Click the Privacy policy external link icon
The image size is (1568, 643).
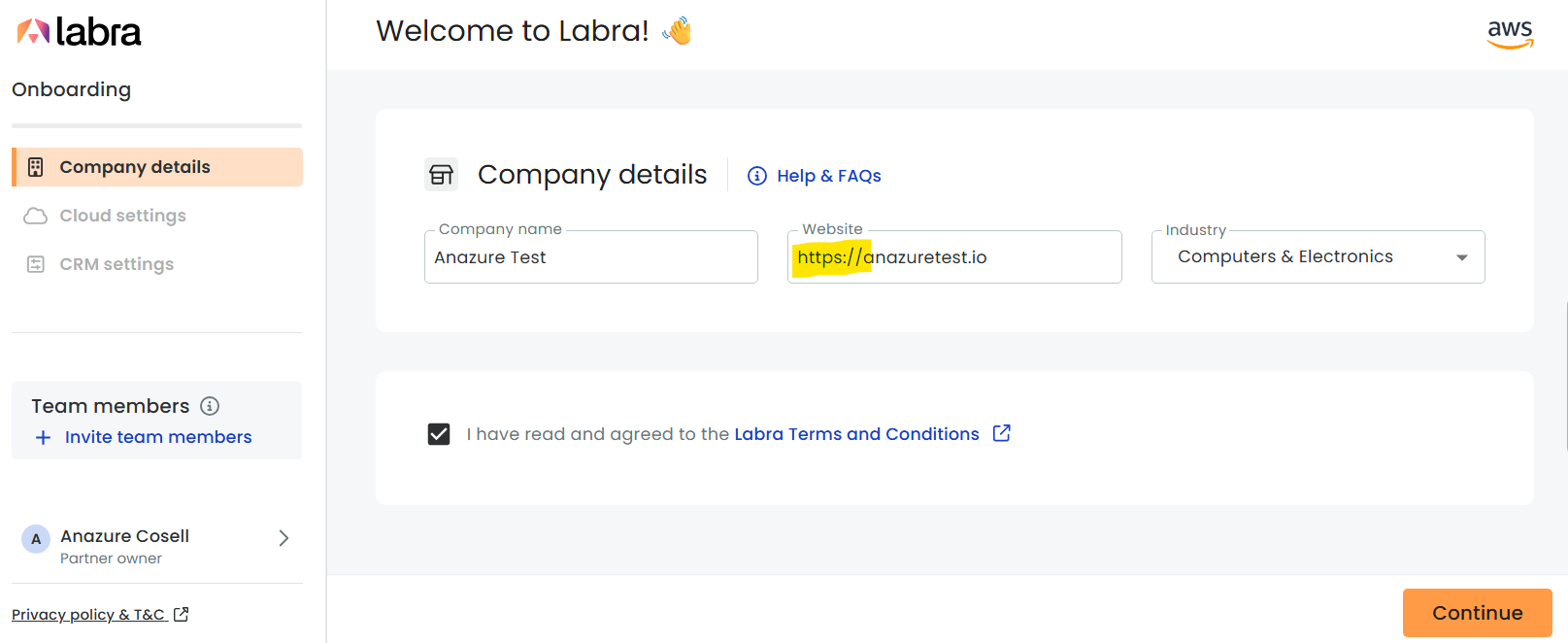181,615
